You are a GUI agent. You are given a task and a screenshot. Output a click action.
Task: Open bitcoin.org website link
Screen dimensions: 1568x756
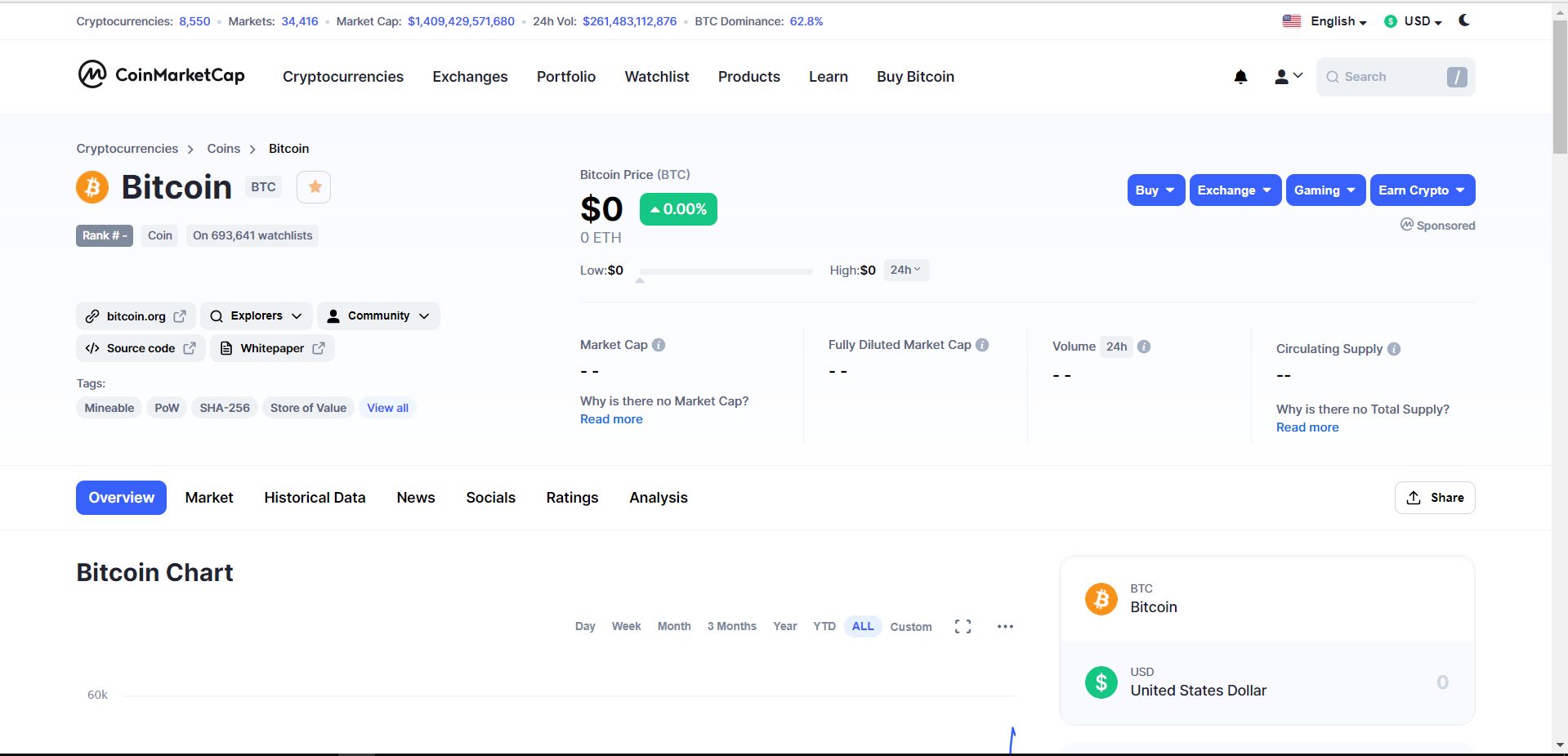click(x=136, y=316)
